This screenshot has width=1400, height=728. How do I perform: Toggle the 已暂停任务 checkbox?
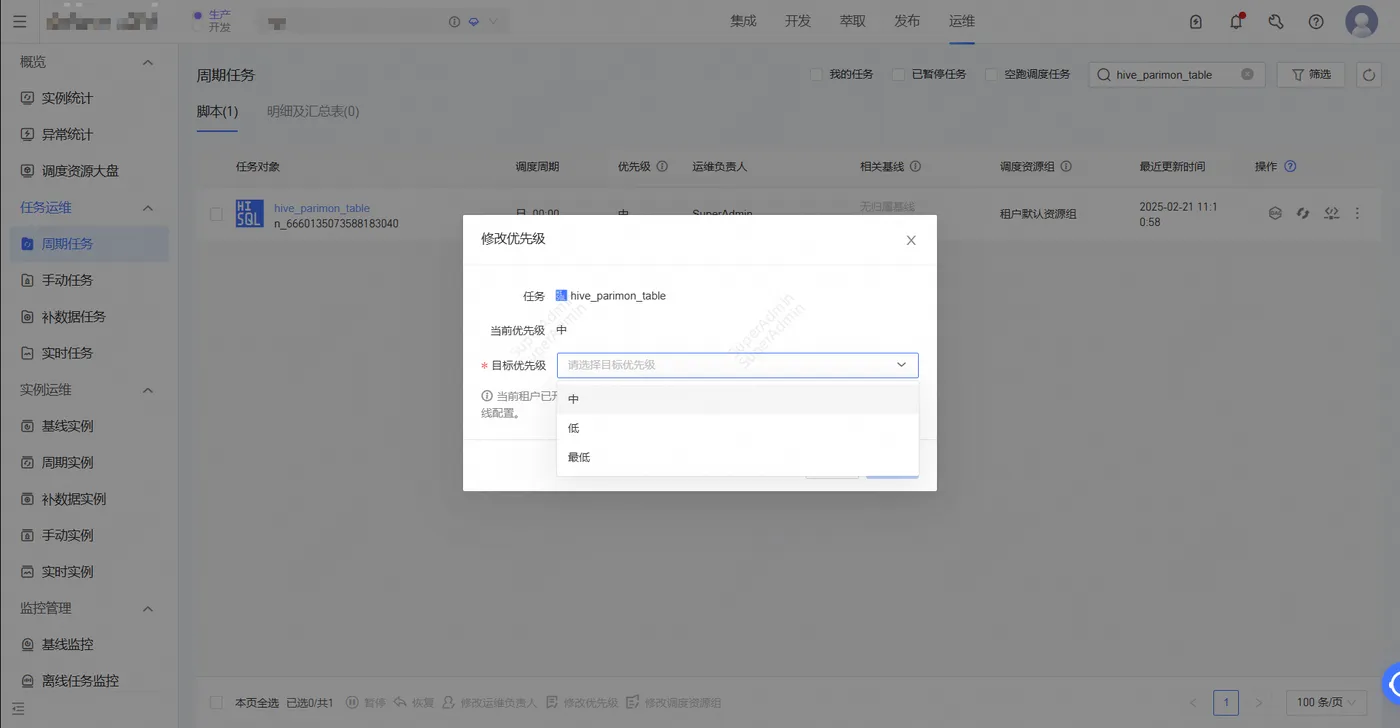tap(899, 74)
